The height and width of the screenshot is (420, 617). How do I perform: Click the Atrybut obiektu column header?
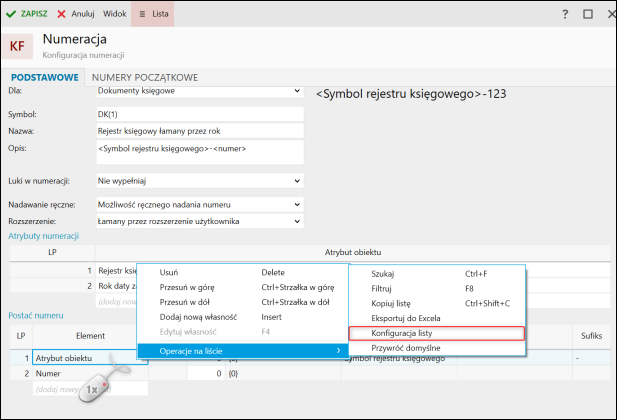pyautogui.click(x=353, y=252)
